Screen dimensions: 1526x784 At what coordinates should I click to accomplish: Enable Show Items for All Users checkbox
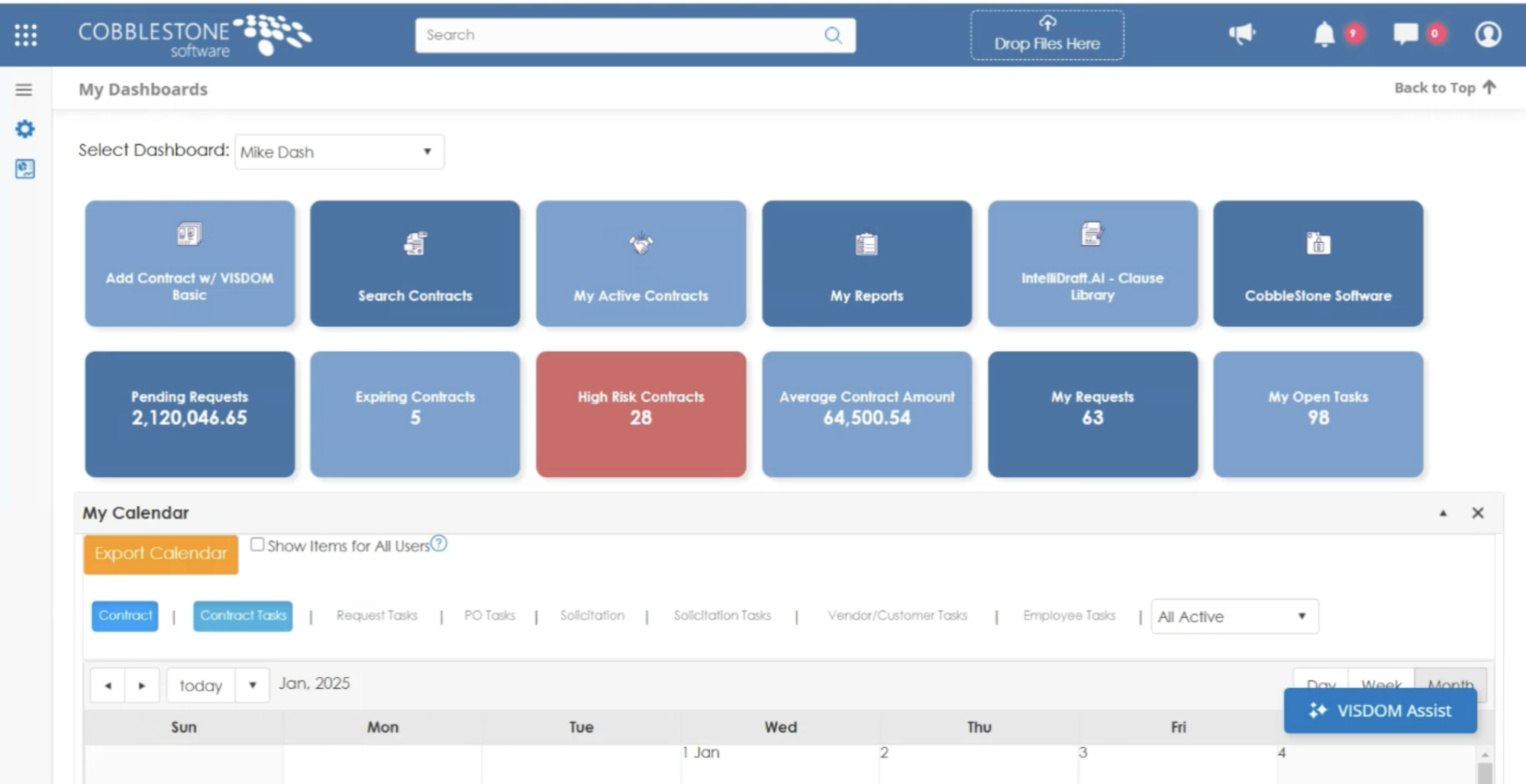(x=257, y=544)
